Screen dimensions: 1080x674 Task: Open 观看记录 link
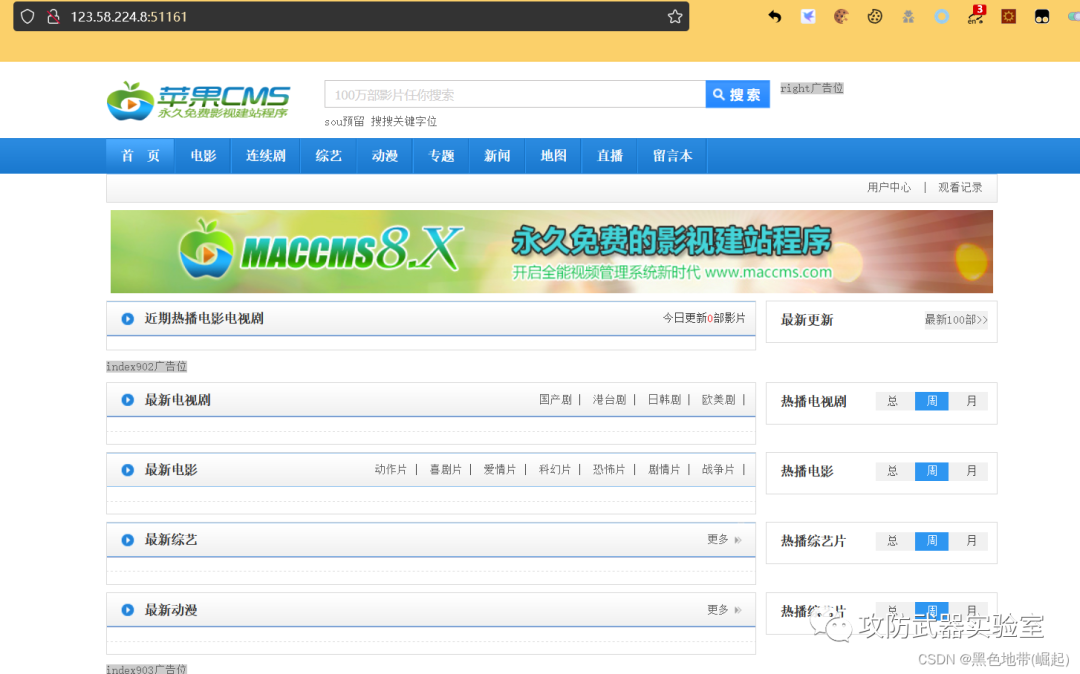(x=960, y=187)
